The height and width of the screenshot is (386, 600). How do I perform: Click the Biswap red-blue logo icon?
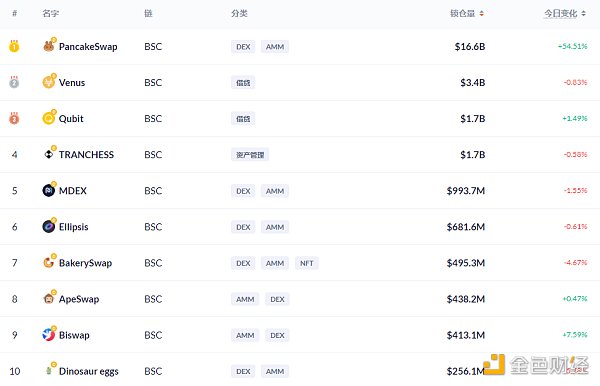tap(49, 334)
